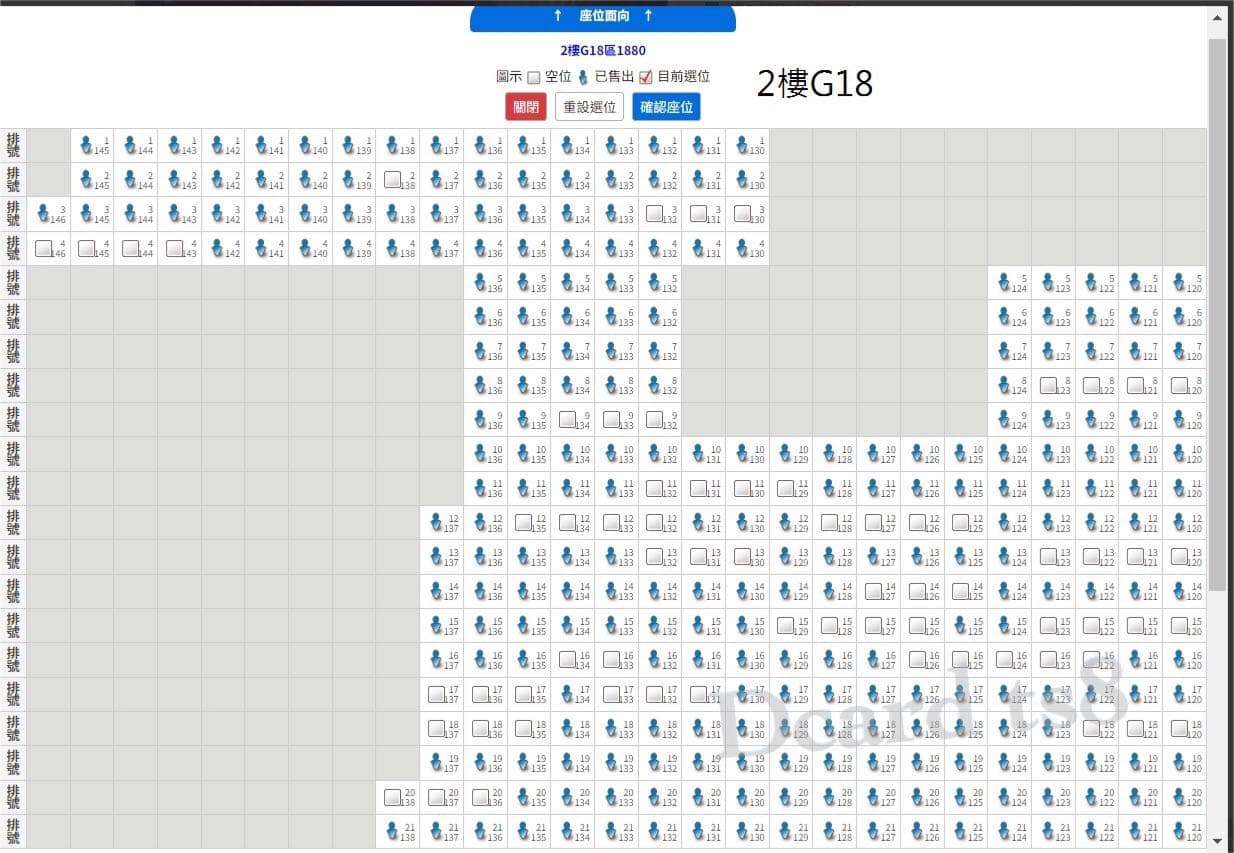Close the seat map with 關閉
The height and width of the screenshot is (853, 1234).
[526, 107]
